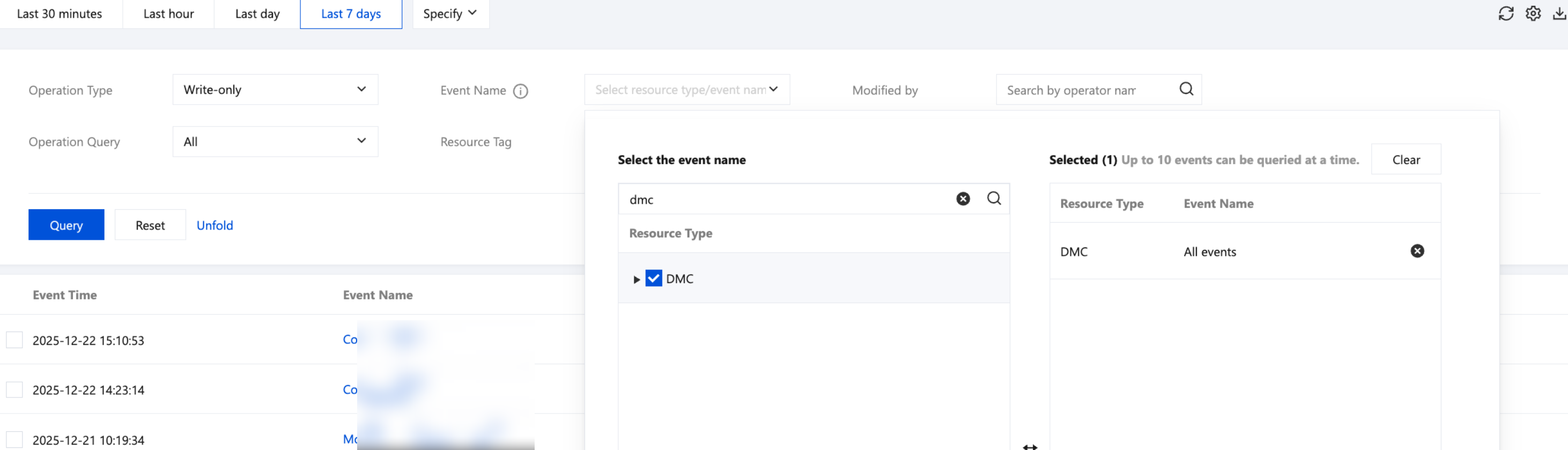1568x450 pixels.
Task: Open the Specify time range dropdown
Action: (450, 14)
